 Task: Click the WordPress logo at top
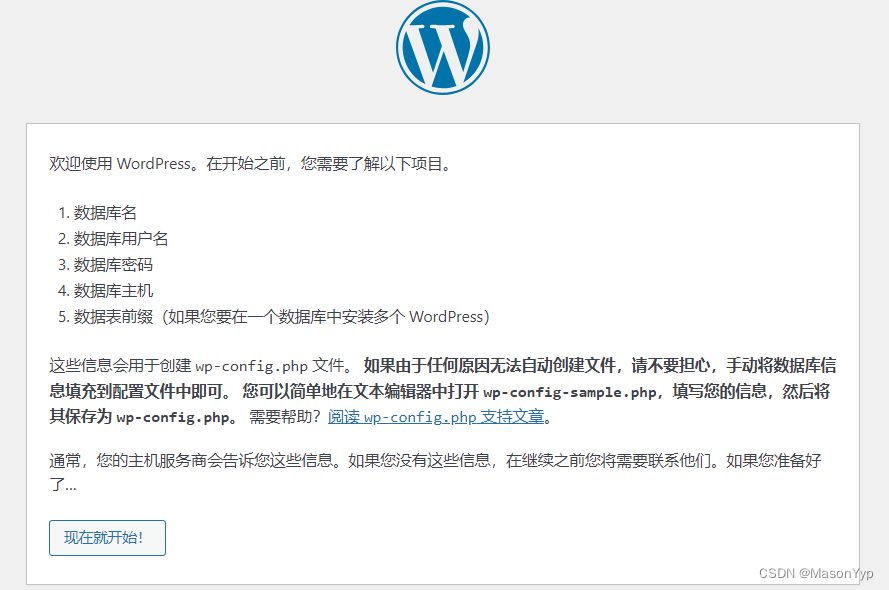[443, 48]
